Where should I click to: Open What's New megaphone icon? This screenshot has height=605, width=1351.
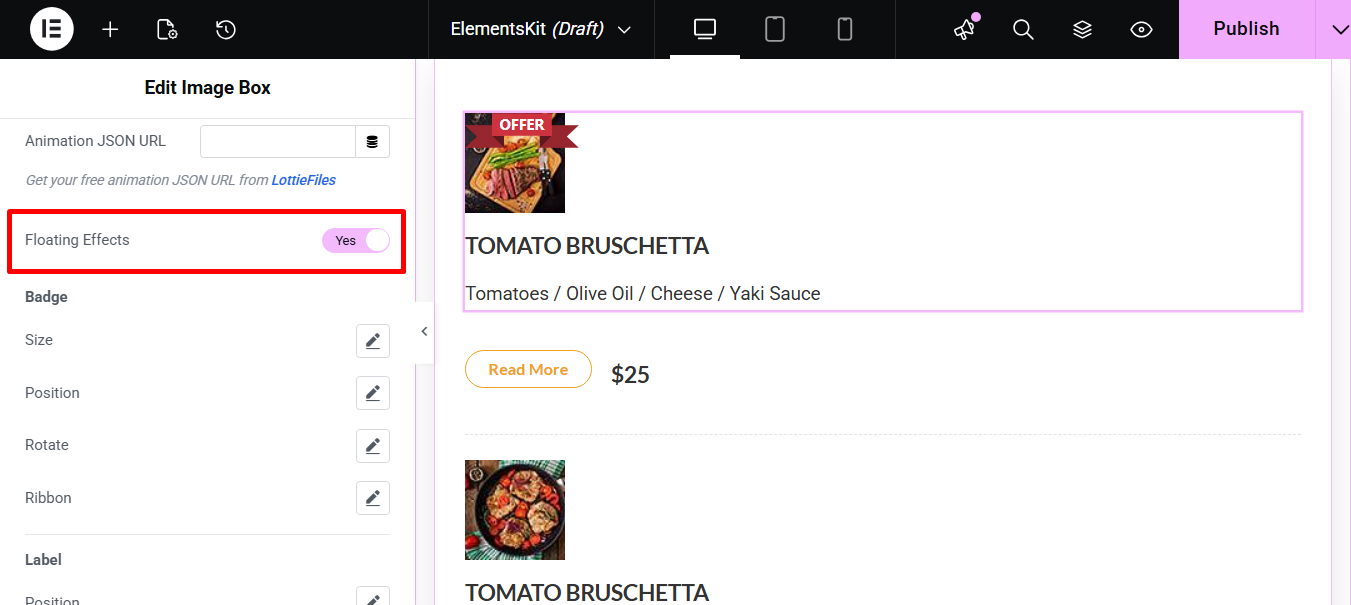point(964,29)
